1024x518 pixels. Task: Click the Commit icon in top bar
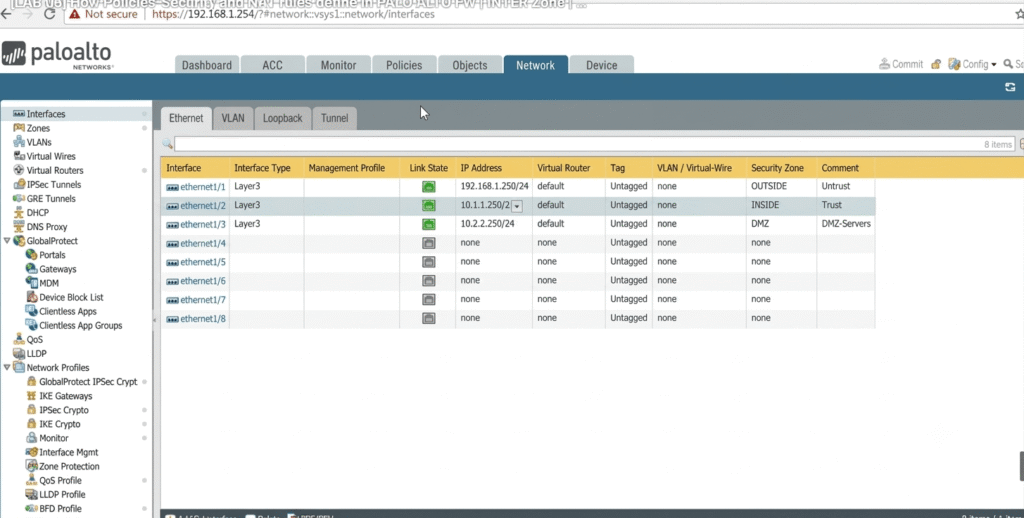point(884,63)
